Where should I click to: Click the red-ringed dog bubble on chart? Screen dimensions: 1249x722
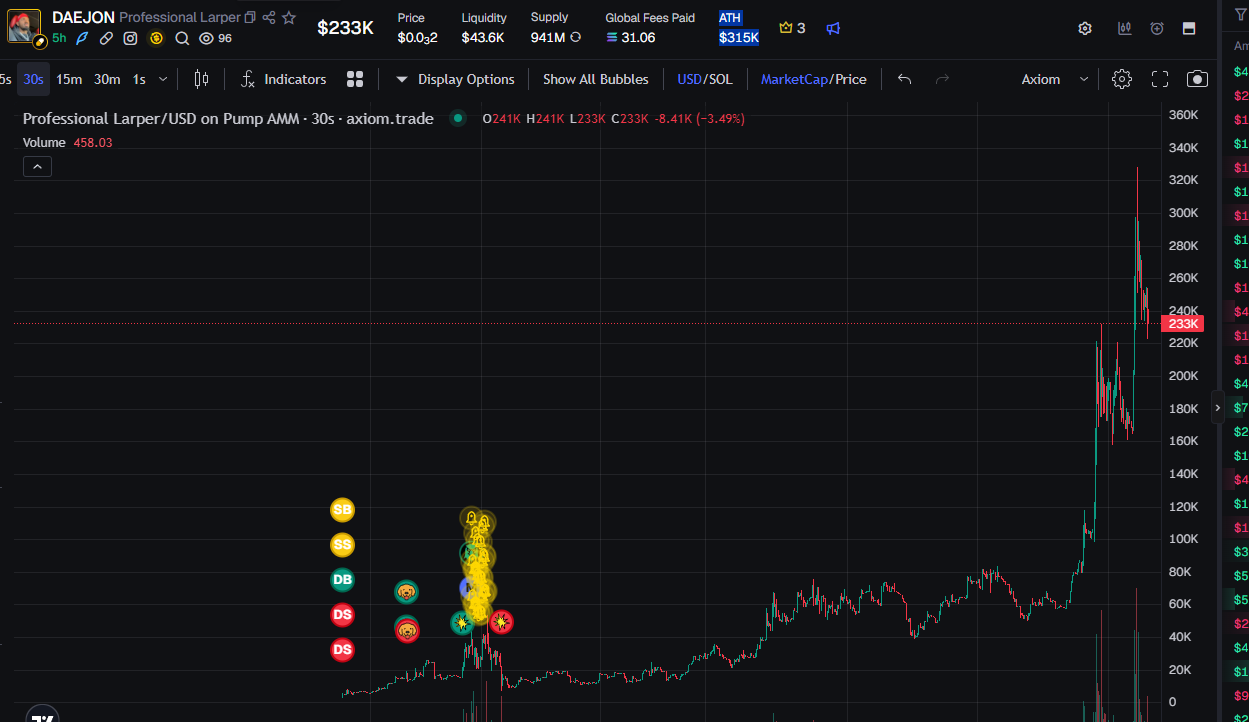pyautogui.click(x=407, y=630)
